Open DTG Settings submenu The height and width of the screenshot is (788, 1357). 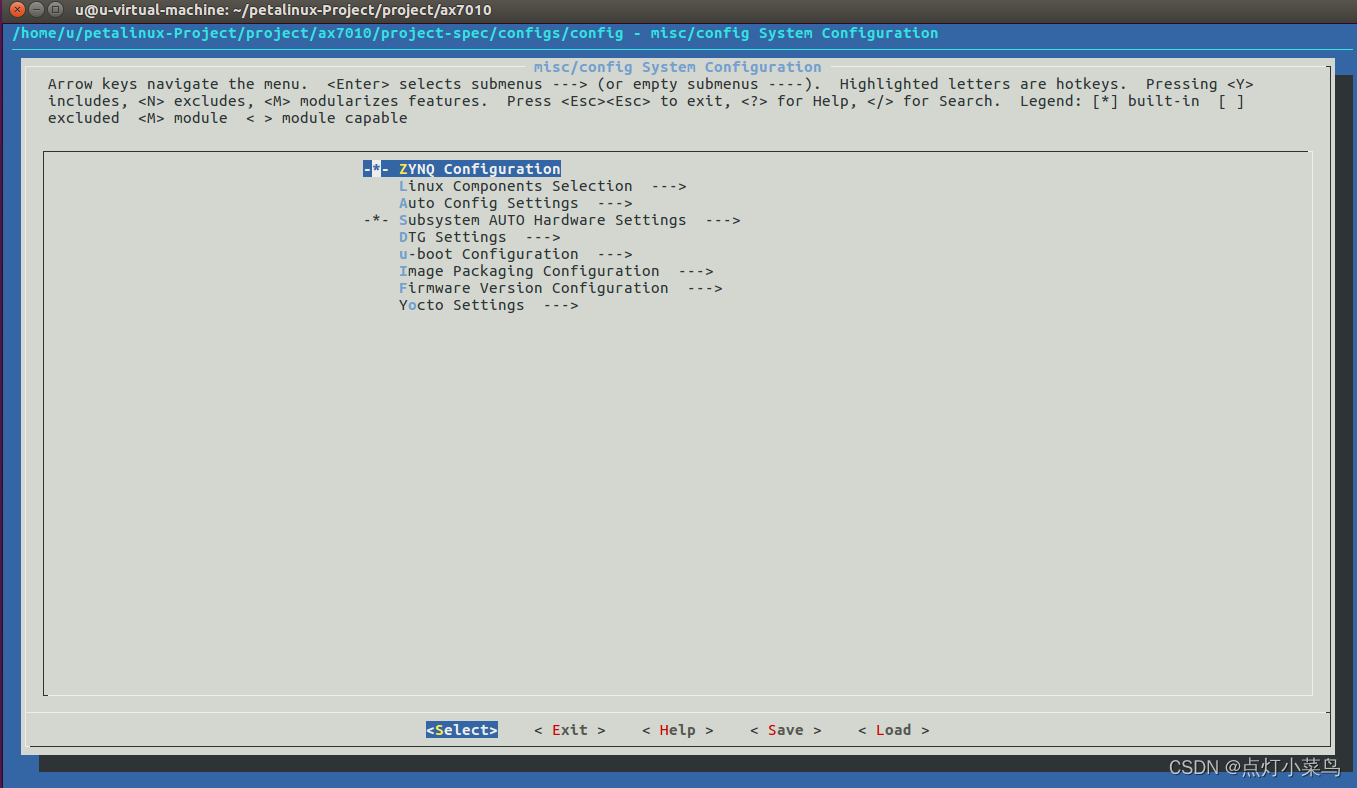479,237
